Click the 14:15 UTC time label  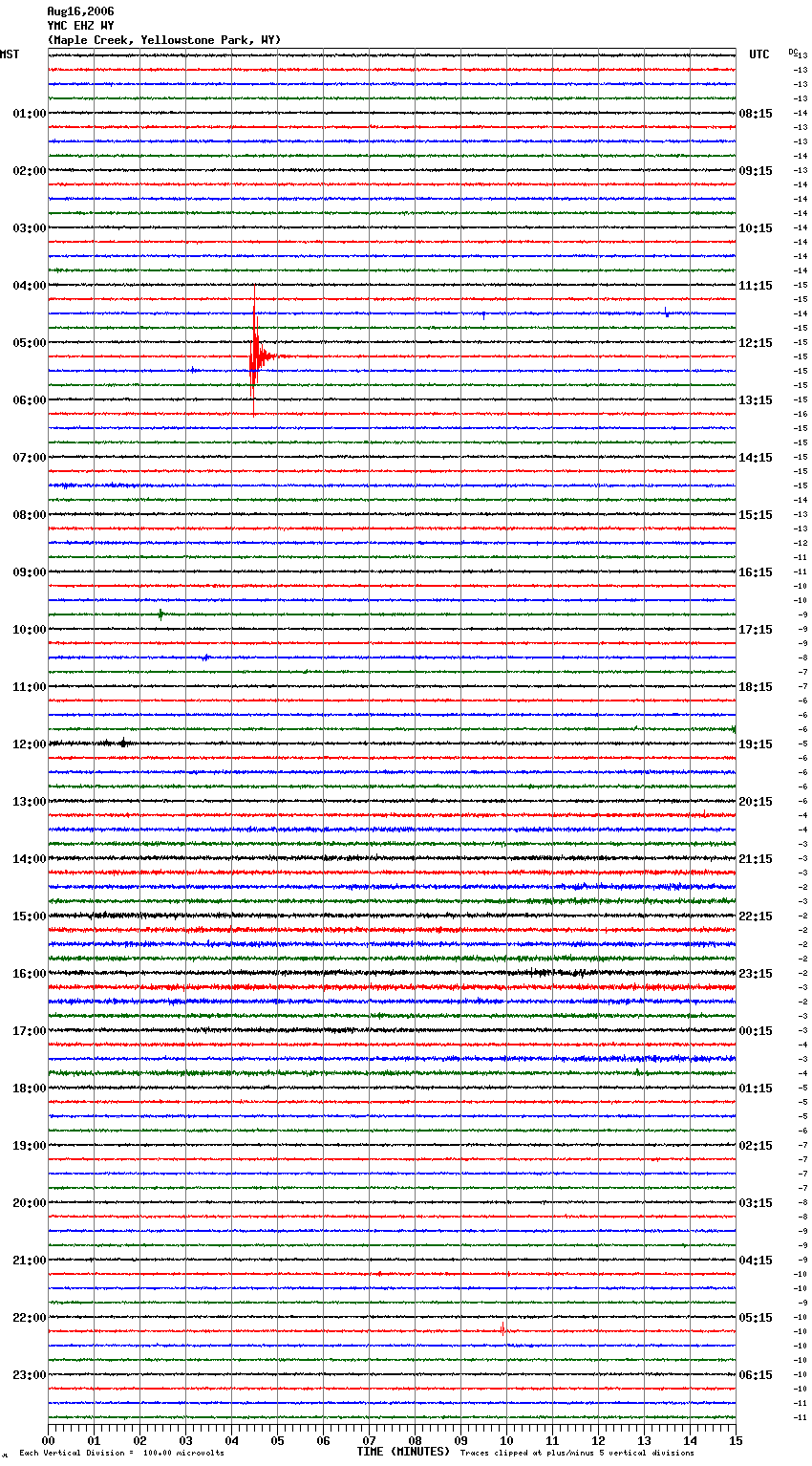pos(756,458)
